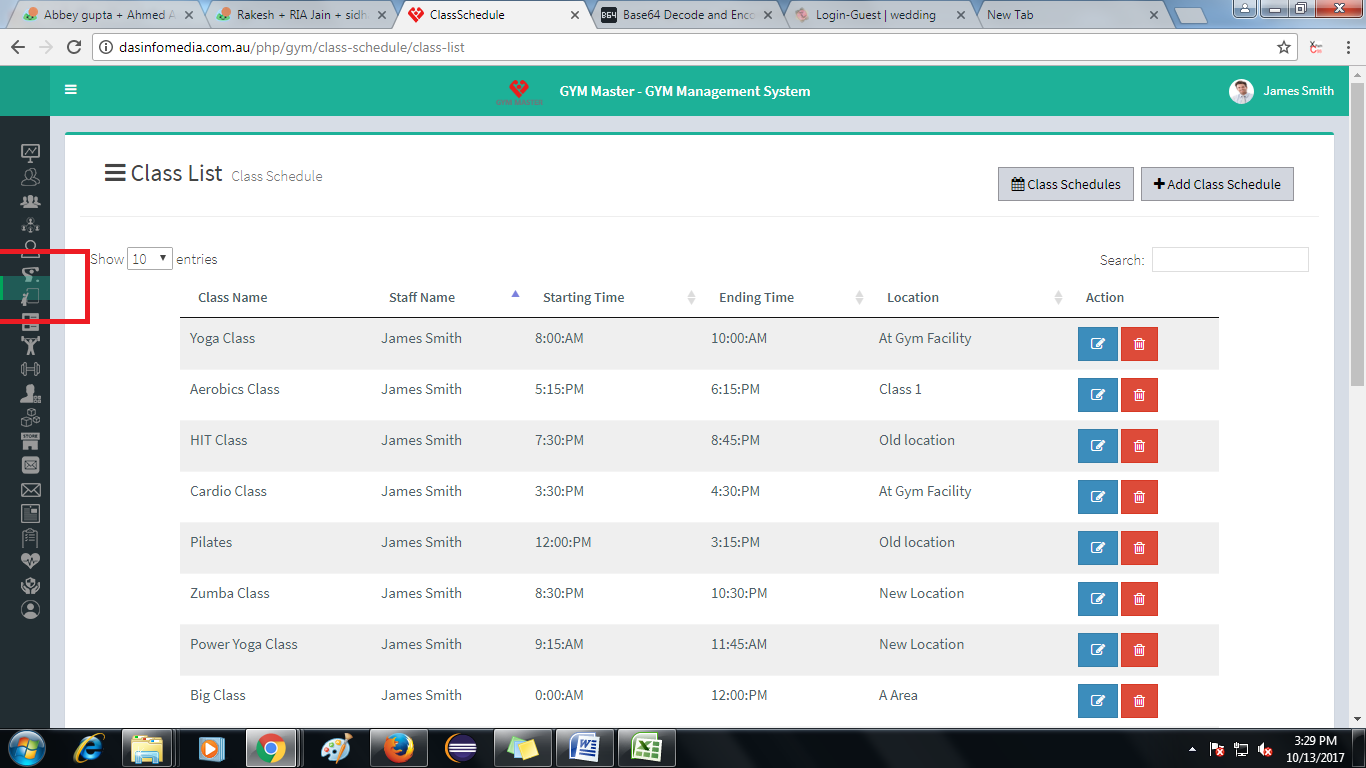Open the weightlifter sidebar icon

pos(30,345)
